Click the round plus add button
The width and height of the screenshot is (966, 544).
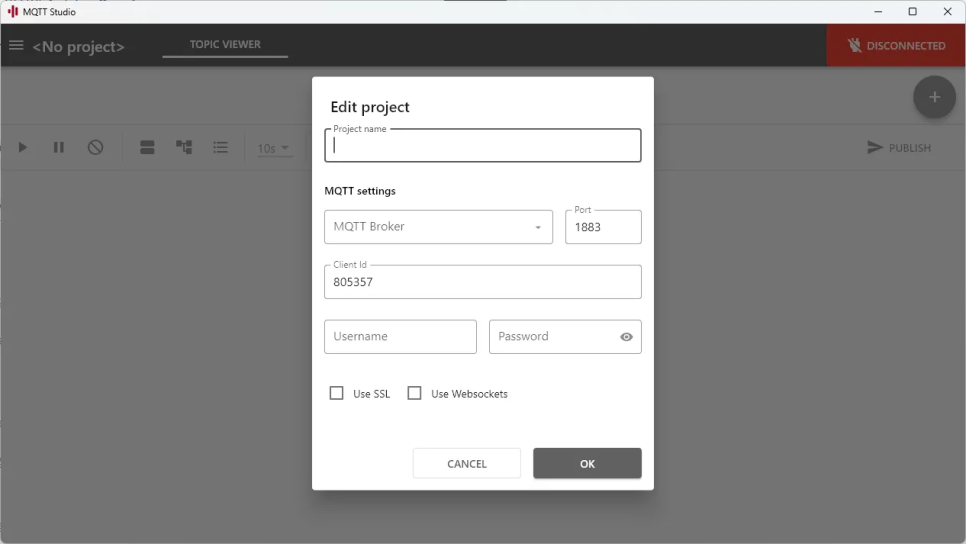click(934, 97)
